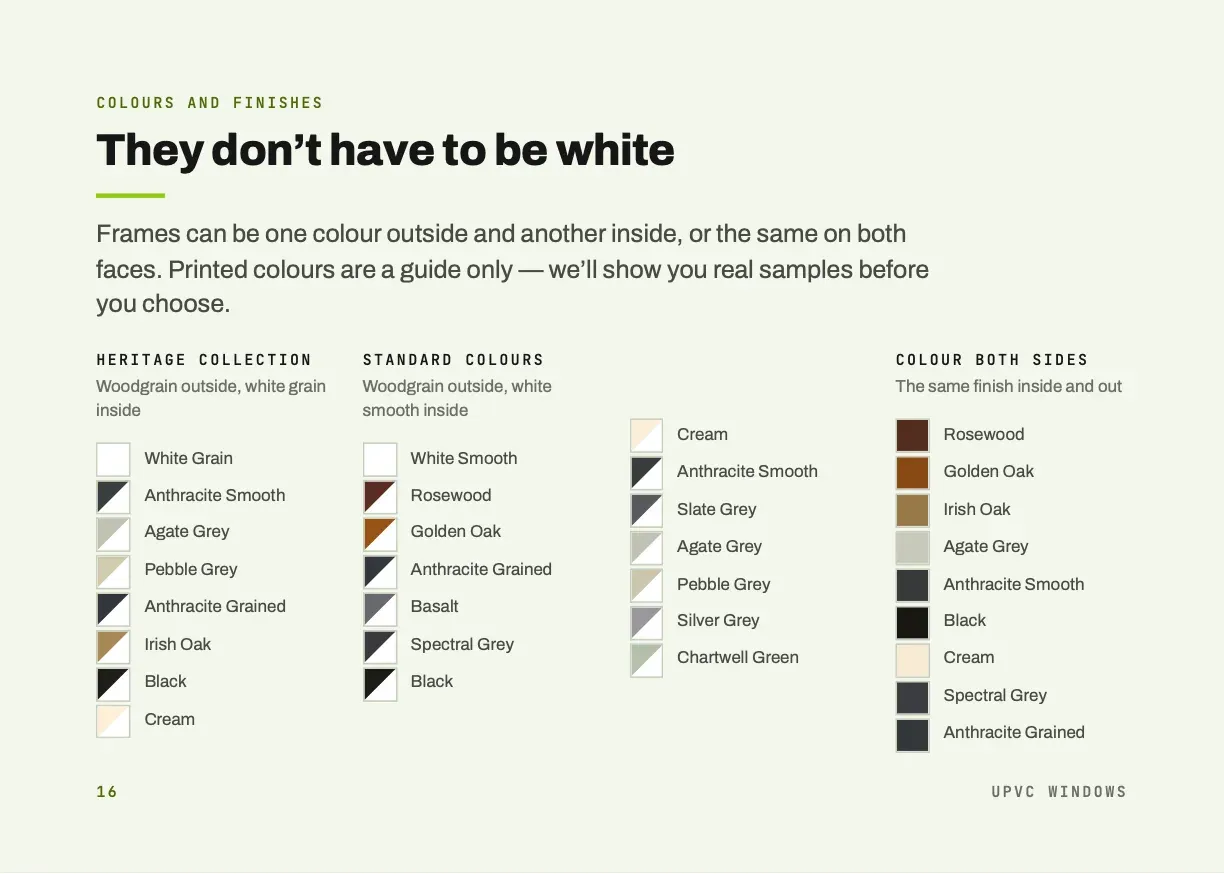
Task: Click the "Silver Grey" text label
Action: (718, 621)
